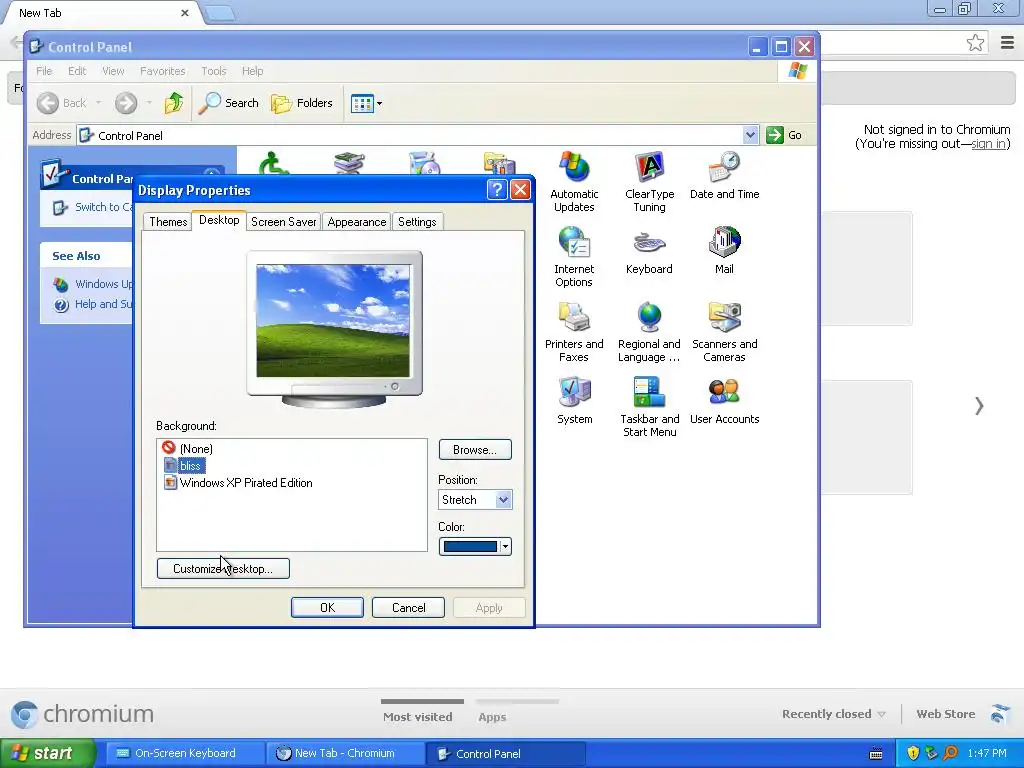Click the Accessibility Options wheelchair icon
This screenshot has width=1024, height=768.
point(274,163)
